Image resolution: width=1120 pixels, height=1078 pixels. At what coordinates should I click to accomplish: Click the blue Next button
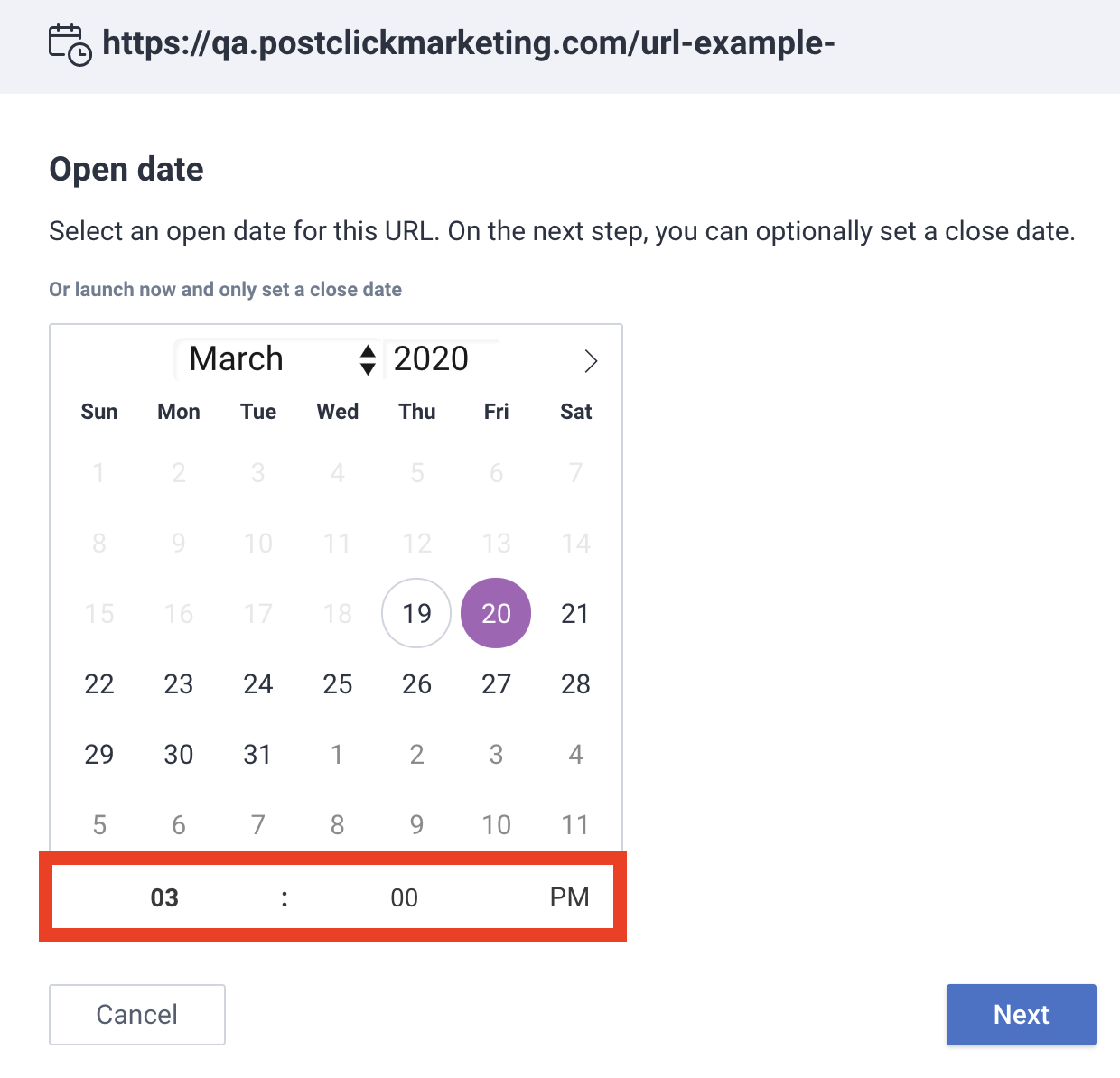[1022, 1015]
